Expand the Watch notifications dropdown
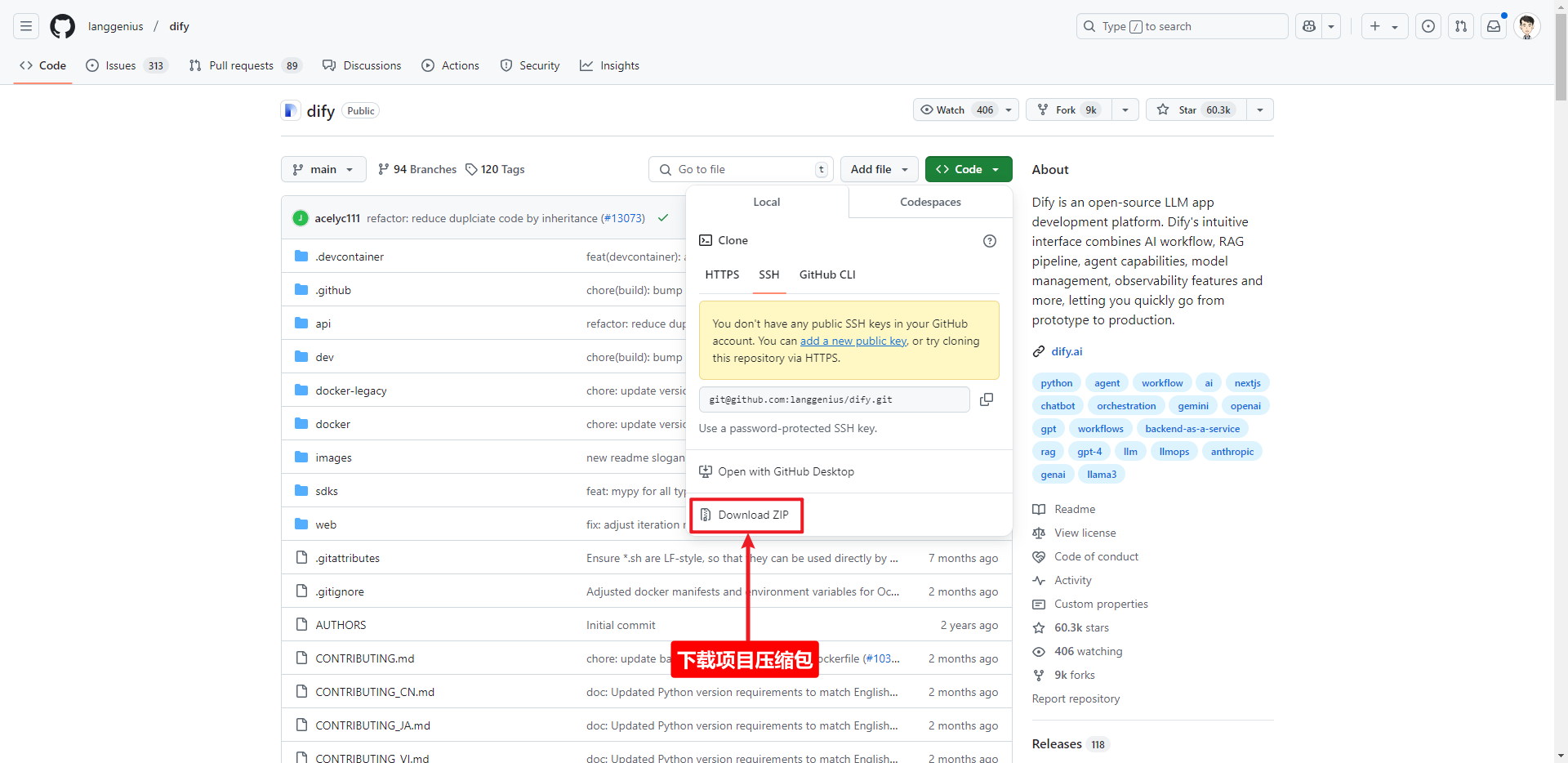The width and height of the screenshot is (1568, 763). [966, 109]
